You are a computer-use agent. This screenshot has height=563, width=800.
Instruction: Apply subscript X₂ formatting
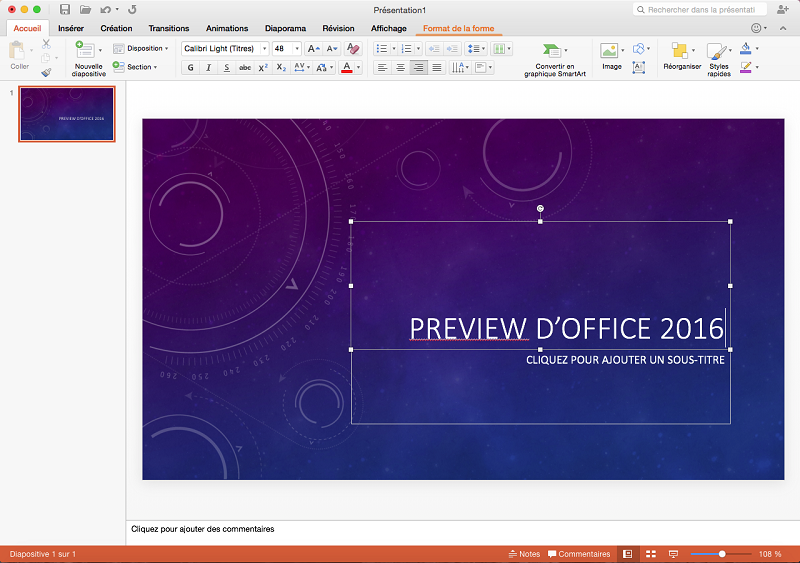(x=281, y=67)
